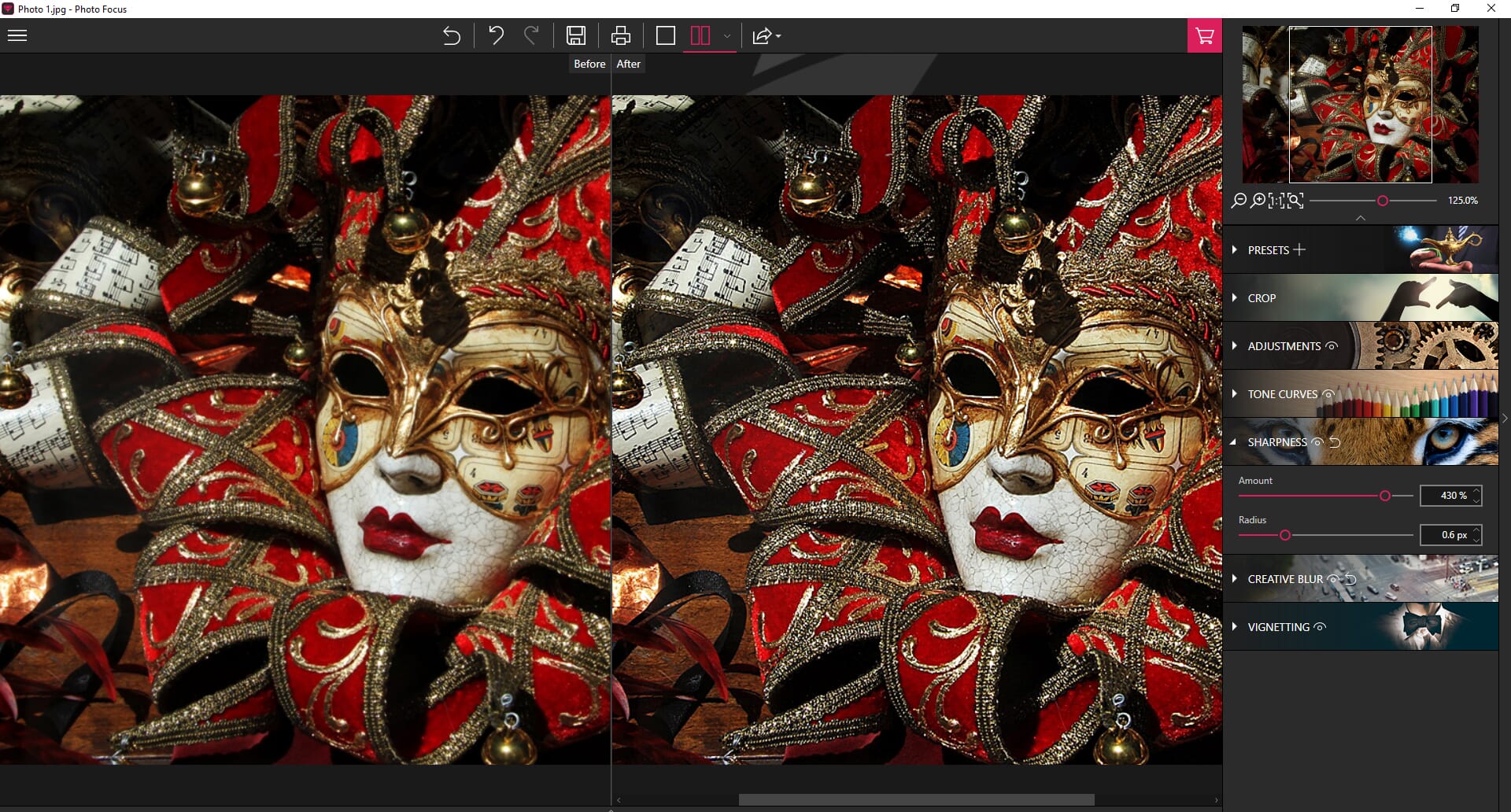Click the 125.0% zoom value
1511x812 pixels.
click(x=1462, y=201)
